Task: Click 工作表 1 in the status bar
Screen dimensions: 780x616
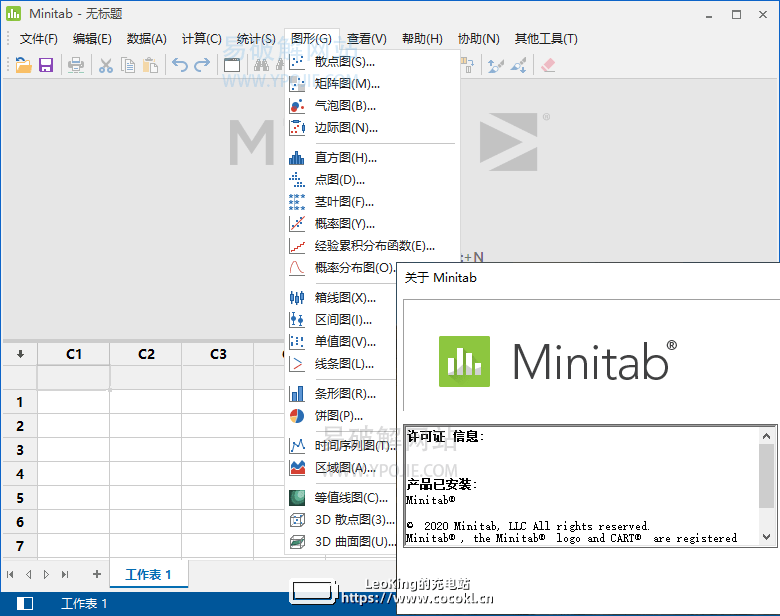Action: (84, 604)
